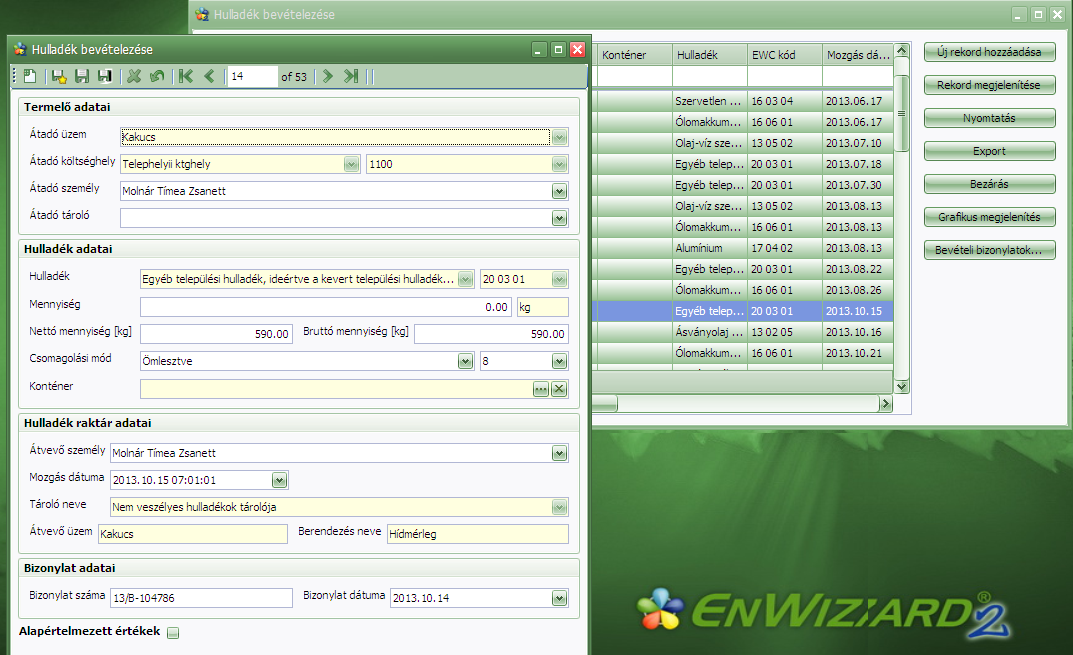Screen dimensions: 1073x655
Task: Click the Rekord megjelenítése button
Action: (x=990, y=85)
